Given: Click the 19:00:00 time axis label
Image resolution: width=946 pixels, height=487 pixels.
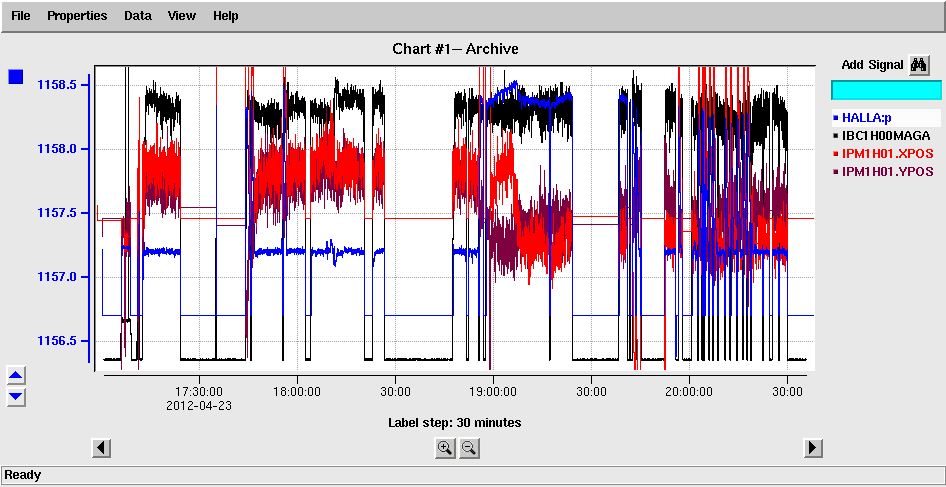Looking at the screenshot, I should (x=493, y=392).
